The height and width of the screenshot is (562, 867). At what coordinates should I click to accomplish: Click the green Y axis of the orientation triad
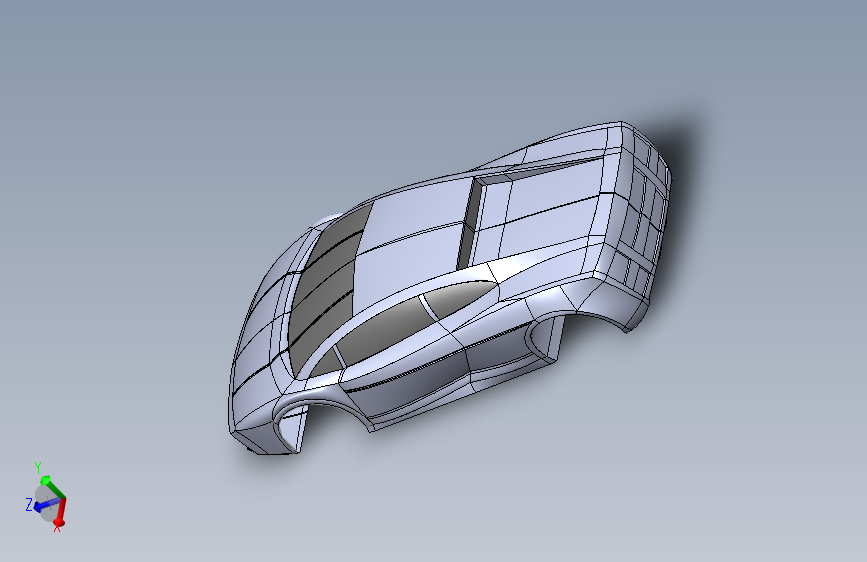click(x=53, y=488)
